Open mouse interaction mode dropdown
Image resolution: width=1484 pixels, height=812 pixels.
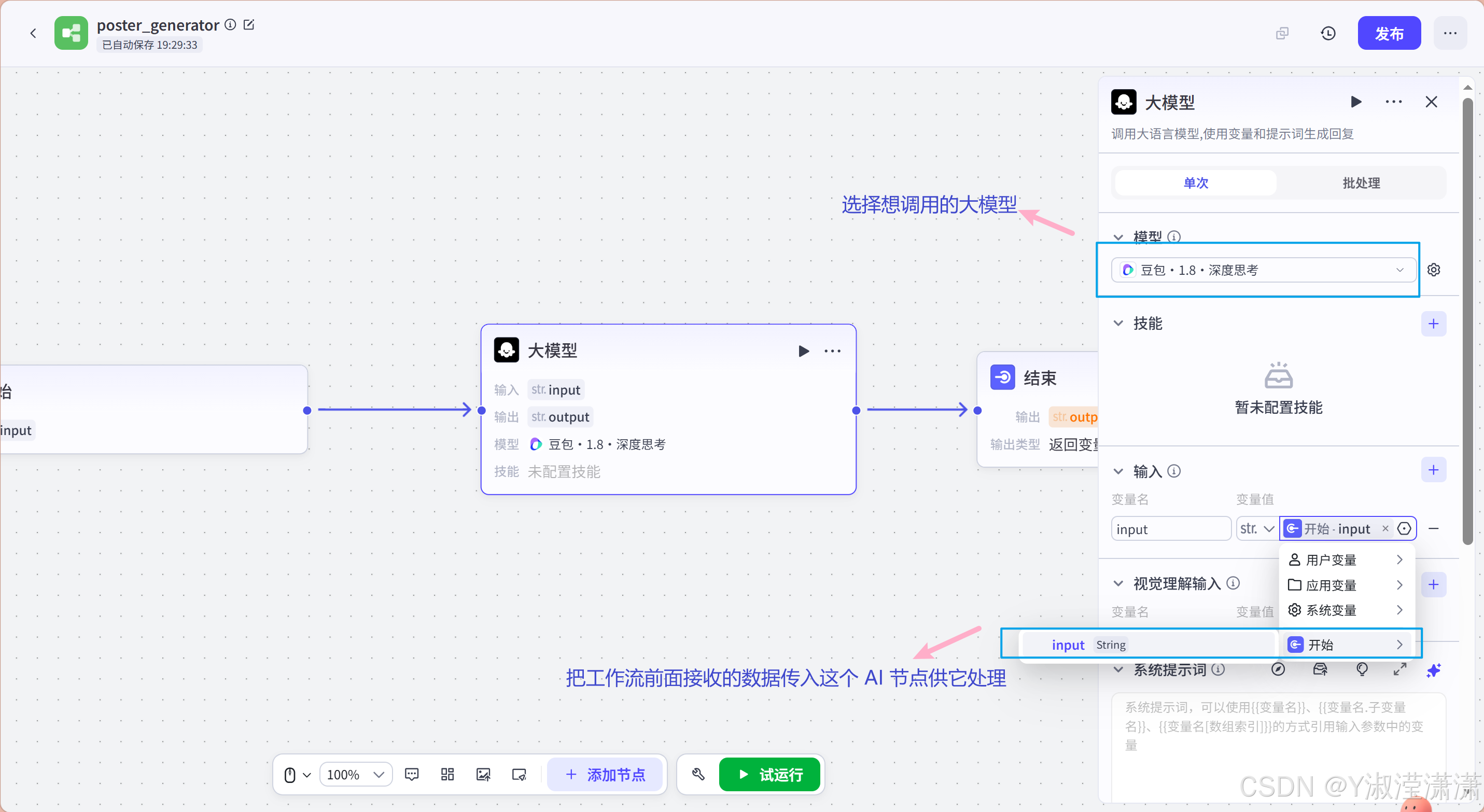click(x=297, y=775)
